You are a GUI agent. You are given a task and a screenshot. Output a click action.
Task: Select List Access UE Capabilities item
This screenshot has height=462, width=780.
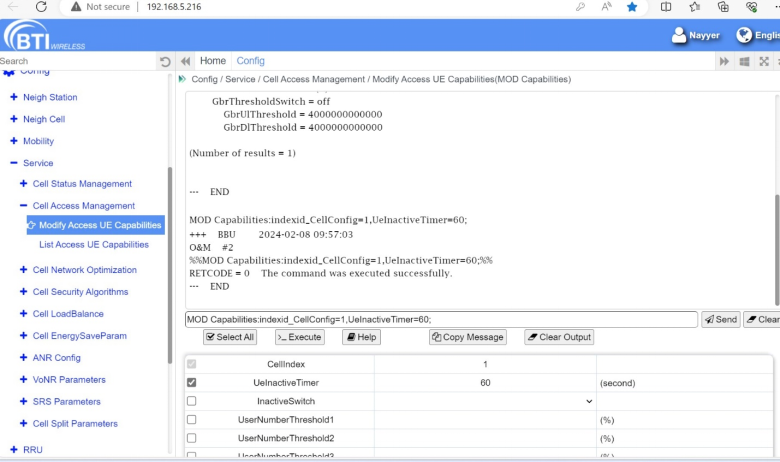point(93,245)
